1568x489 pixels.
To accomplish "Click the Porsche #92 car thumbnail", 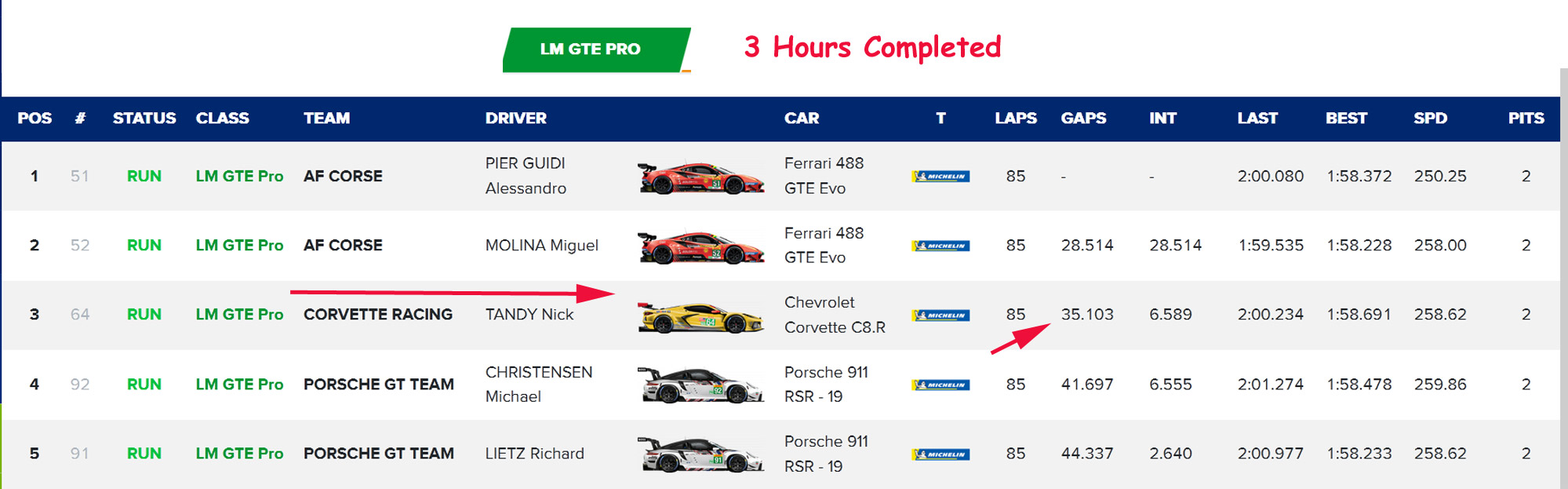I will (x=700, y=385).
